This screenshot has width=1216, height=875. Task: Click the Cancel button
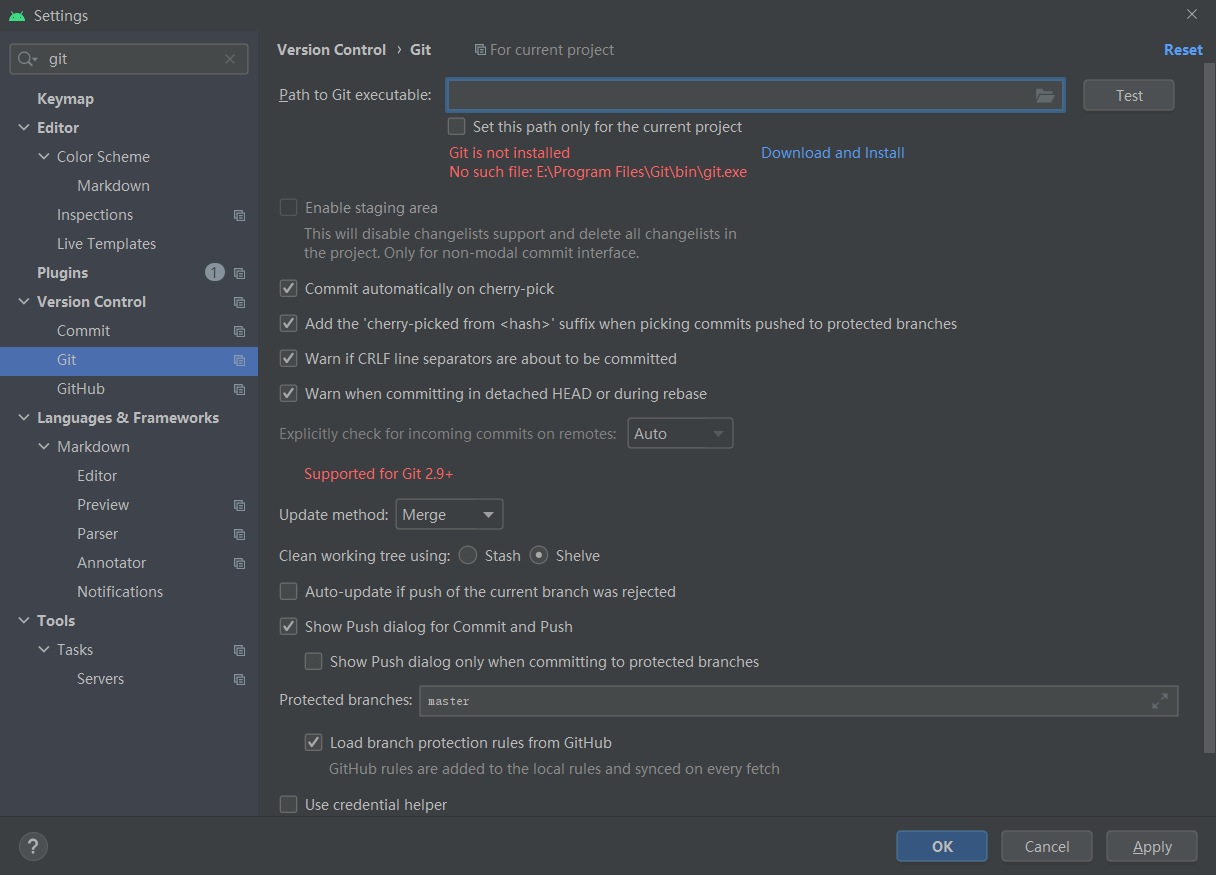(x=1047, y=846)
